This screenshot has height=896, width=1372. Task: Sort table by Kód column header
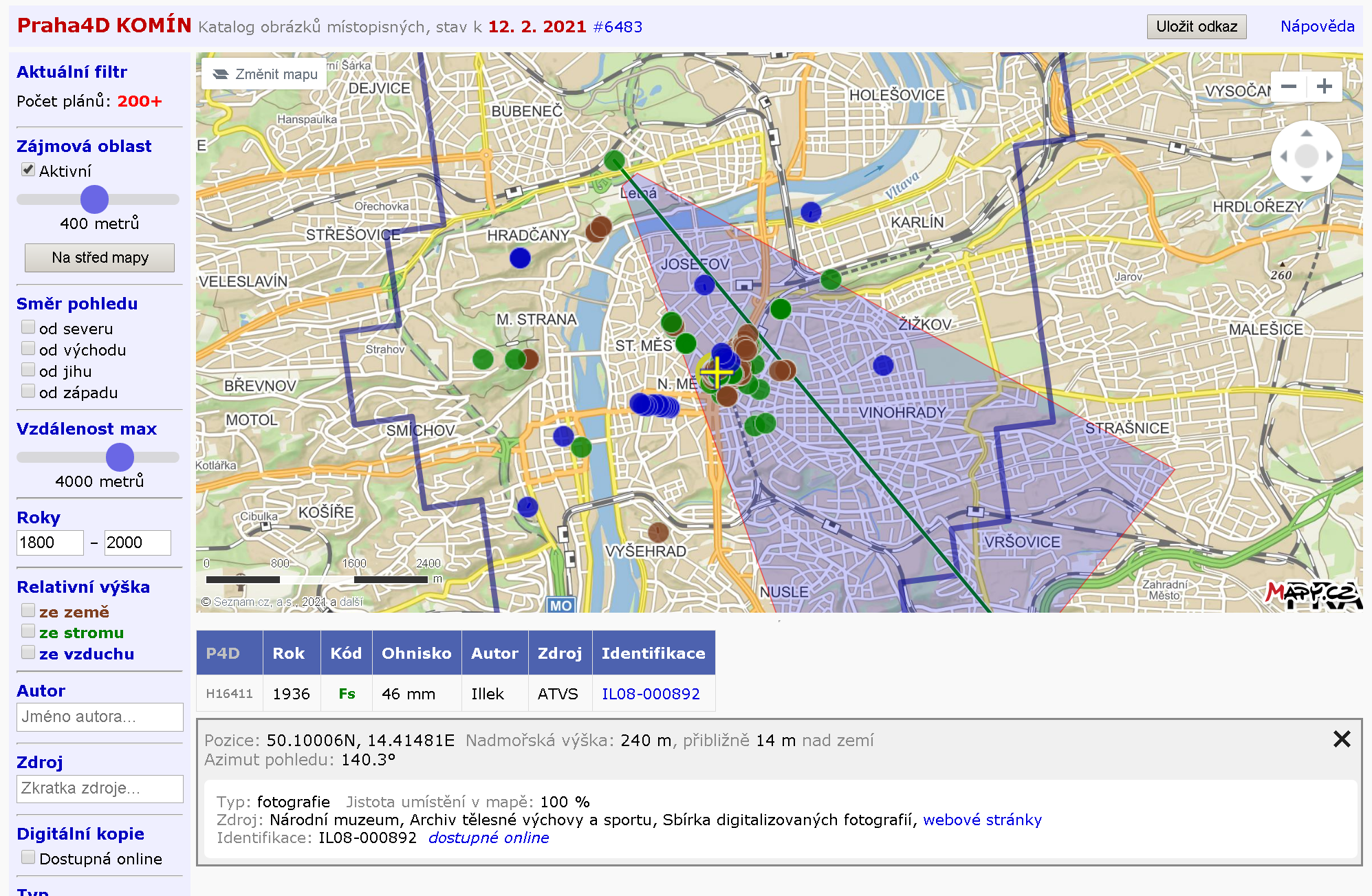tap(346, 653)
